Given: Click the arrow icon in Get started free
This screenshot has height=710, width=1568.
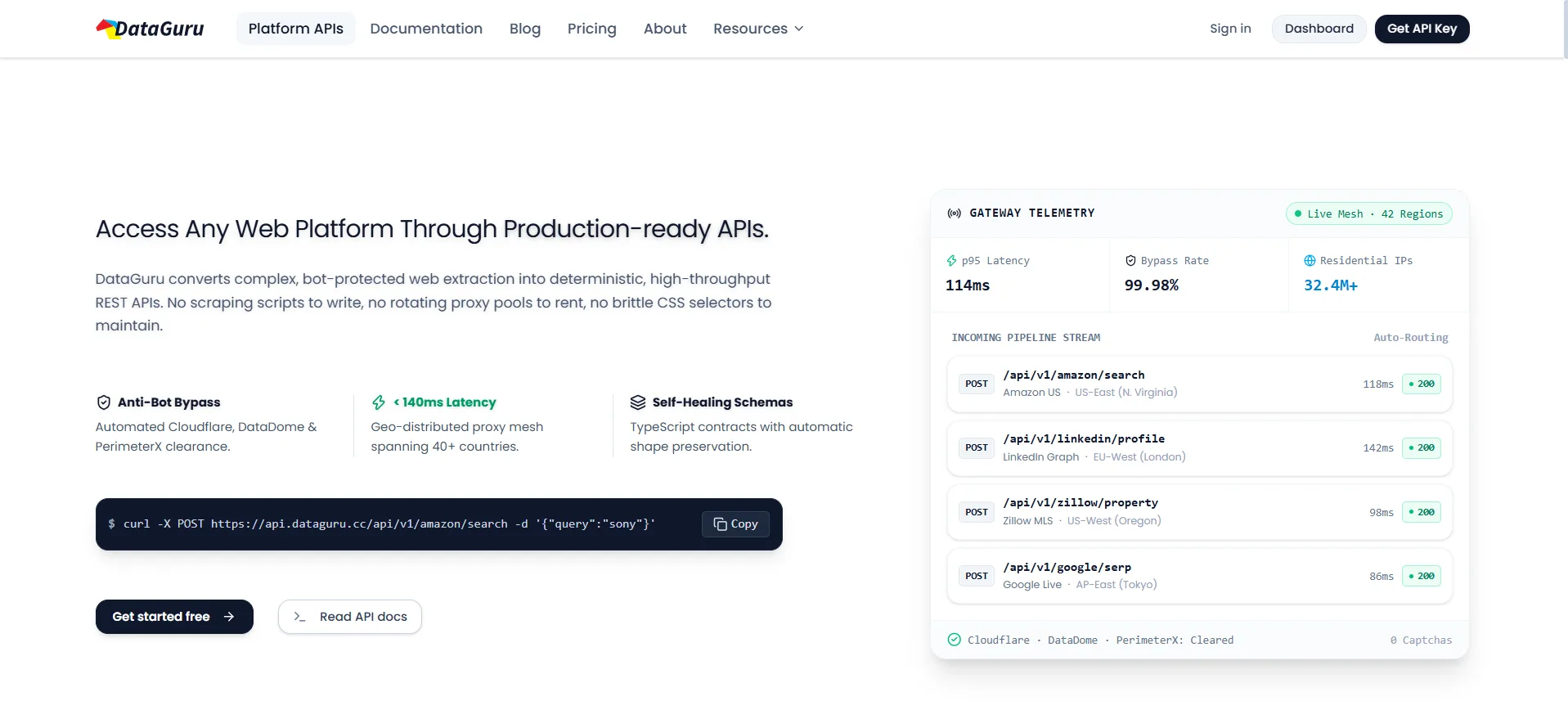Looking at the screenshot, I should pyautogui.click(x=229, y=617).
